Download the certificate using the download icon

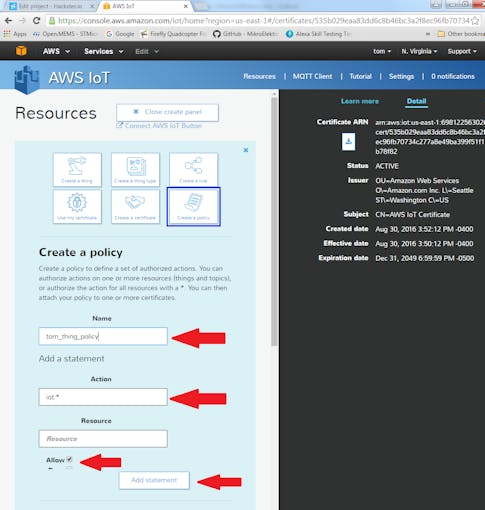[348, 142]
